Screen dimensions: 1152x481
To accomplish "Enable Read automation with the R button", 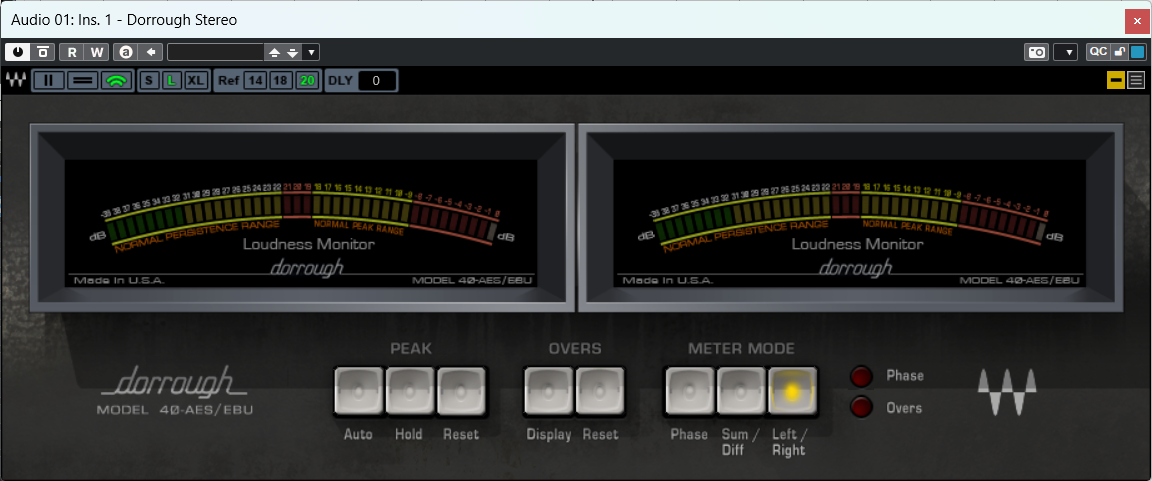I will (72, 52).
